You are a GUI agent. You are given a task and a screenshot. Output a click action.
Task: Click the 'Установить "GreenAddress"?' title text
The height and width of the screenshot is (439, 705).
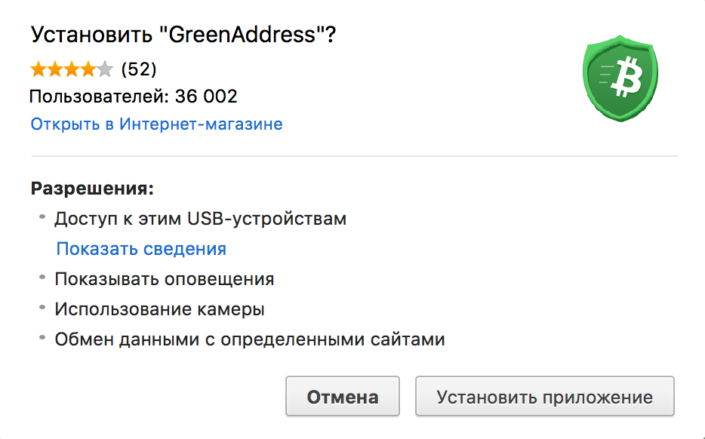183,35
